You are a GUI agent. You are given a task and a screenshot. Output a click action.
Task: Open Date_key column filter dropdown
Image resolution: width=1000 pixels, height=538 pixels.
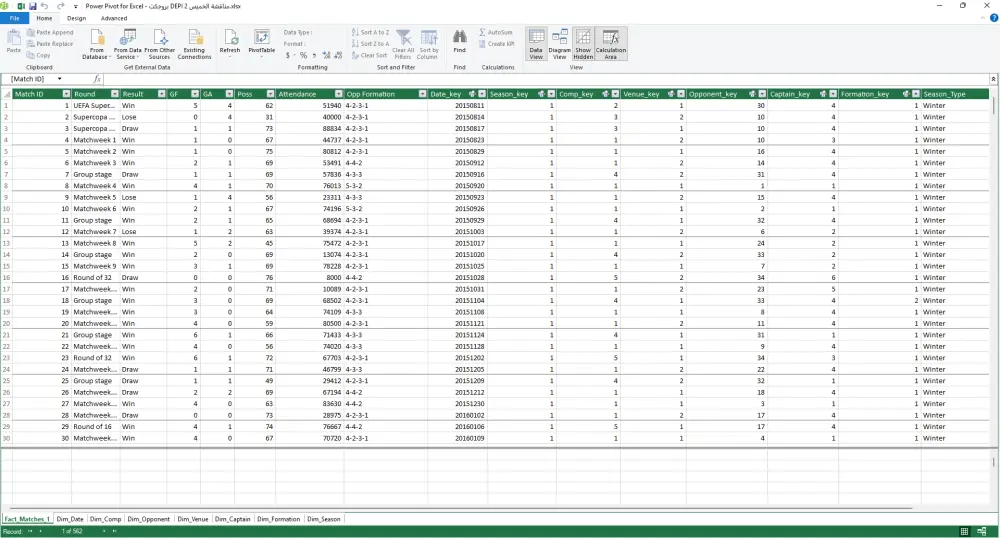click(482, 94)
